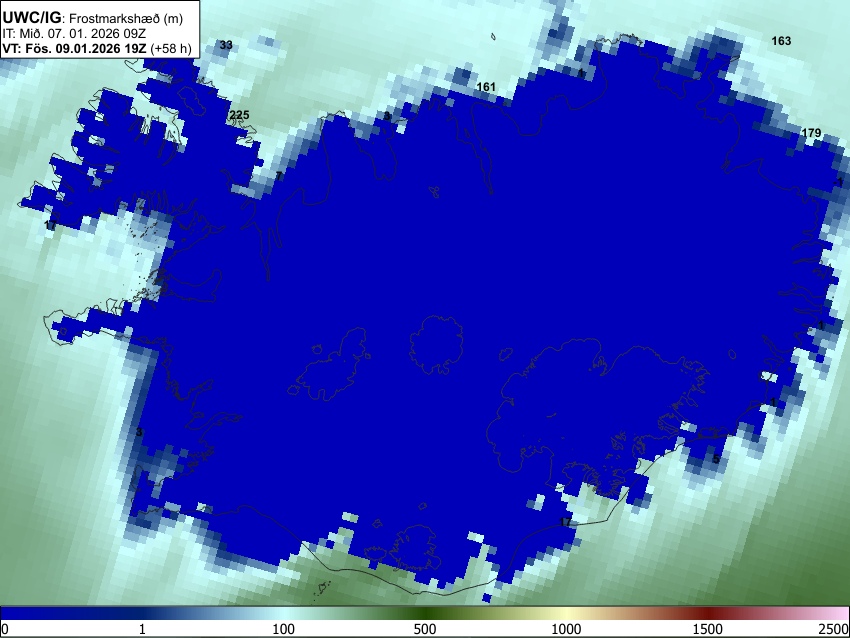Image resolution: width=850 pixels, height=638 pixels.
Task: Click the "1500" label on the color scale
Action: (707, 629)
